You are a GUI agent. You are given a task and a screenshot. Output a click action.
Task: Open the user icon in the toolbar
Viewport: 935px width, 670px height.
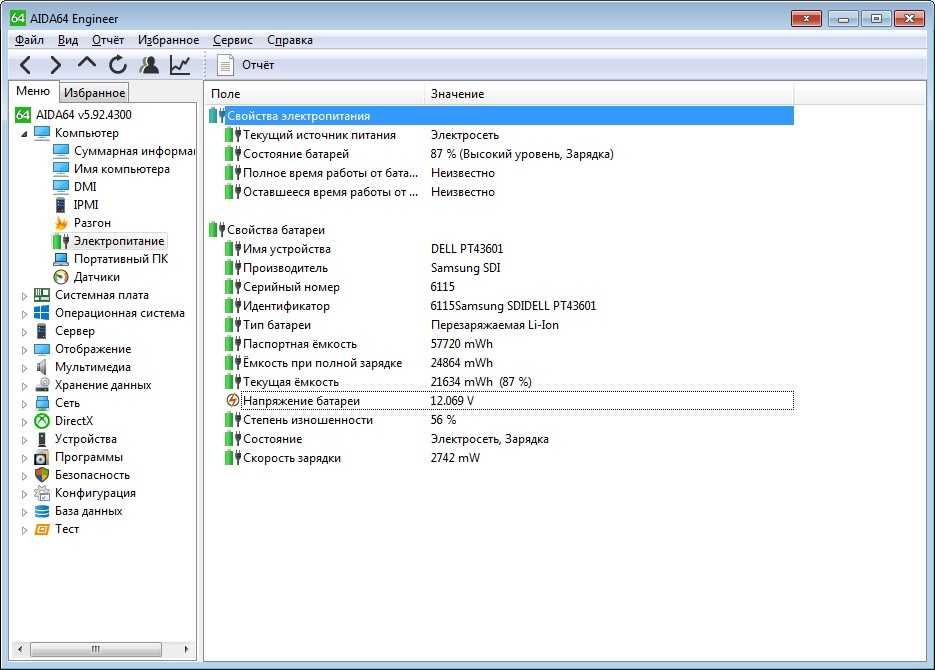click(148, 64)
